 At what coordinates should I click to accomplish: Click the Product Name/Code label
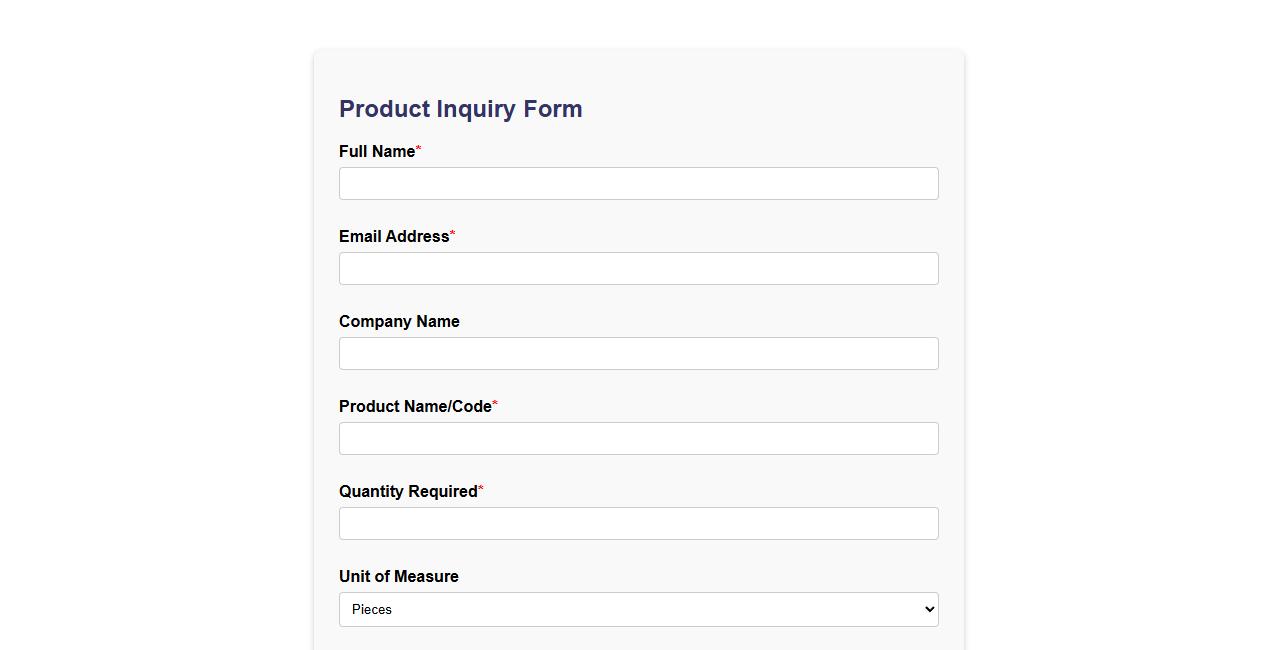(x=415, y=406)
